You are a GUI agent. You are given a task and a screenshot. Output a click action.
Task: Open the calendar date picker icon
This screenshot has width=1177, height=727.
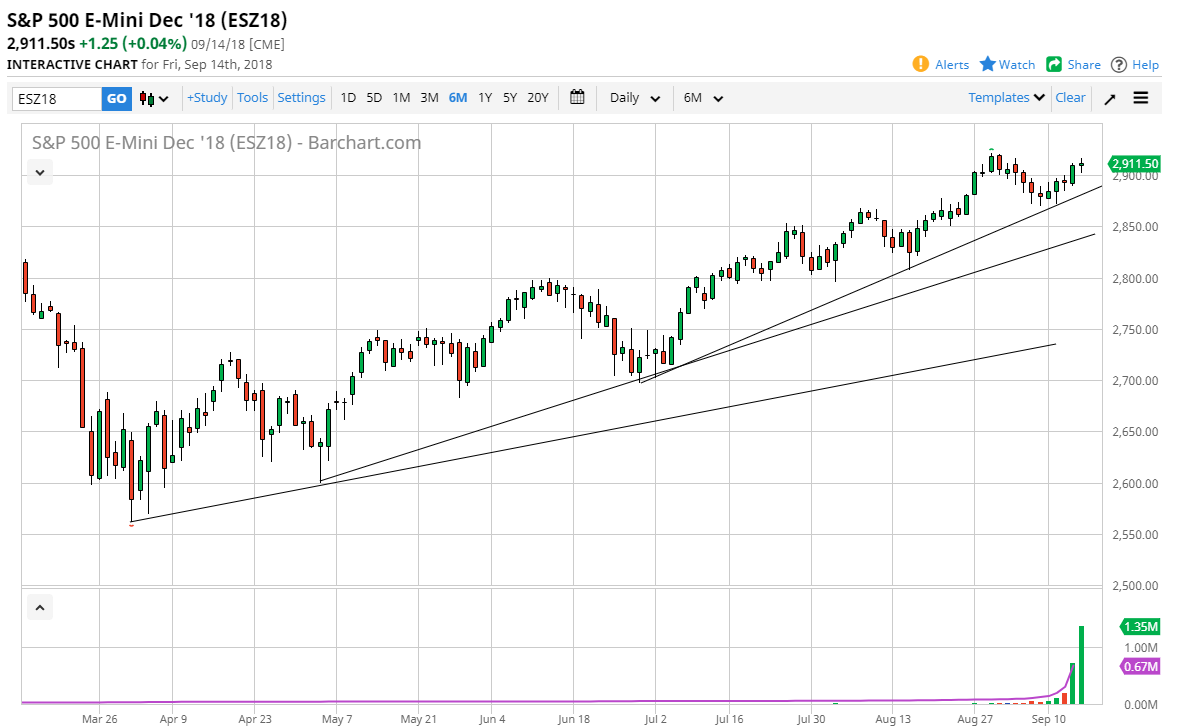click(x=577, y=97)
